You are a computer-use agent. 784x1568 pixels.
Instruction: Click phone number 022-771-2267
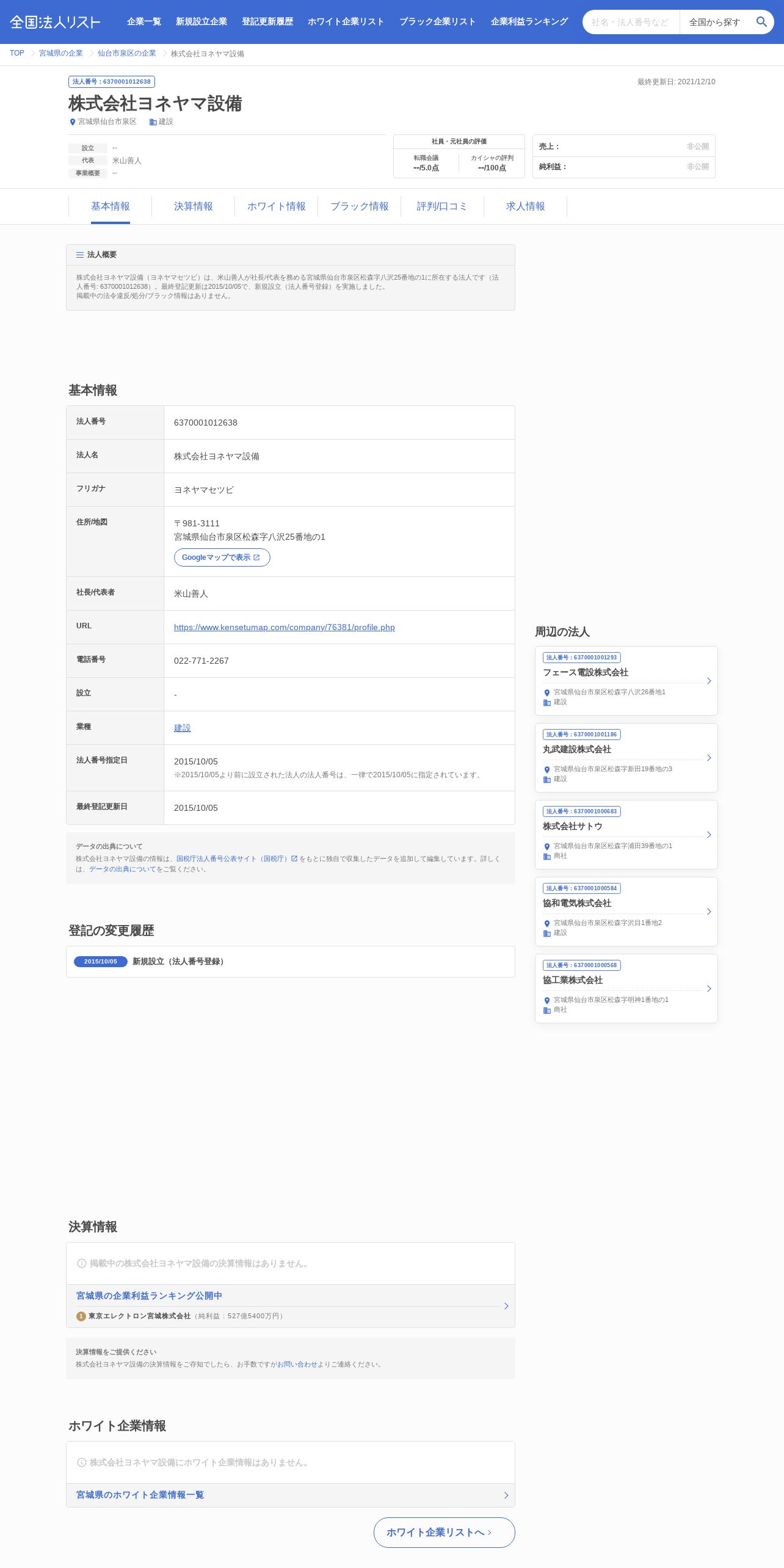[x=201, y=661]
